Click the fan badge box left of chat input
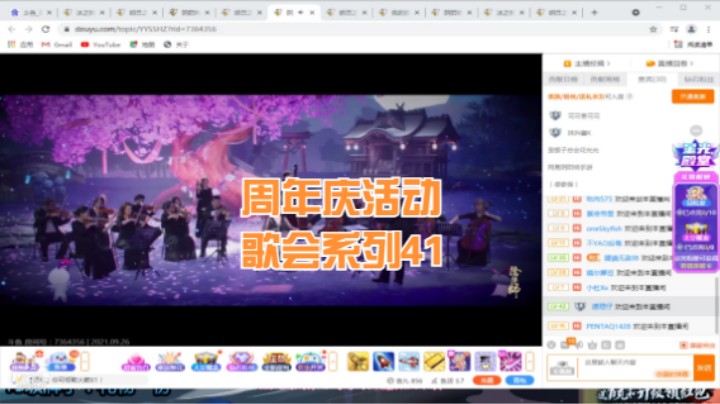 562,368
